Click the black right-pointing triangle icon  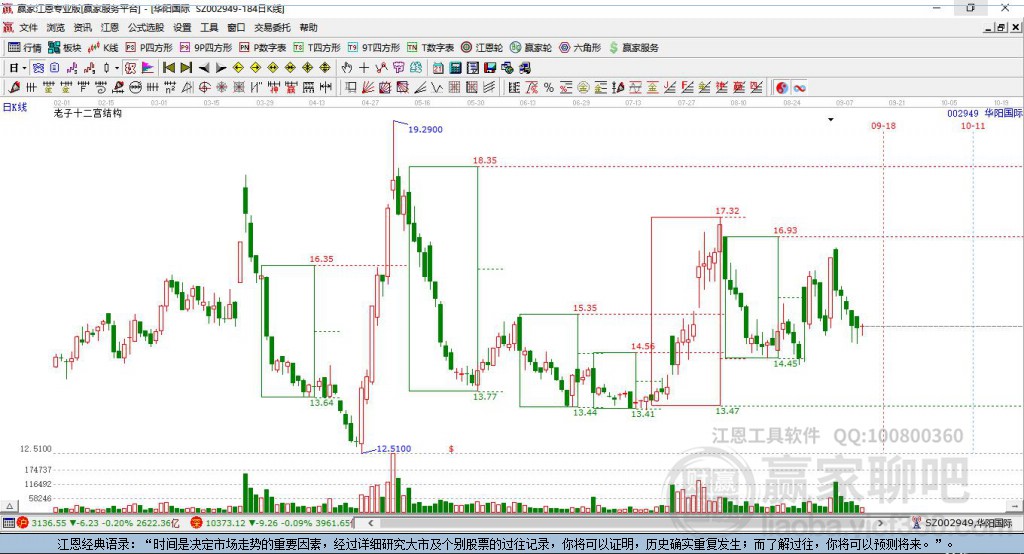221,68
